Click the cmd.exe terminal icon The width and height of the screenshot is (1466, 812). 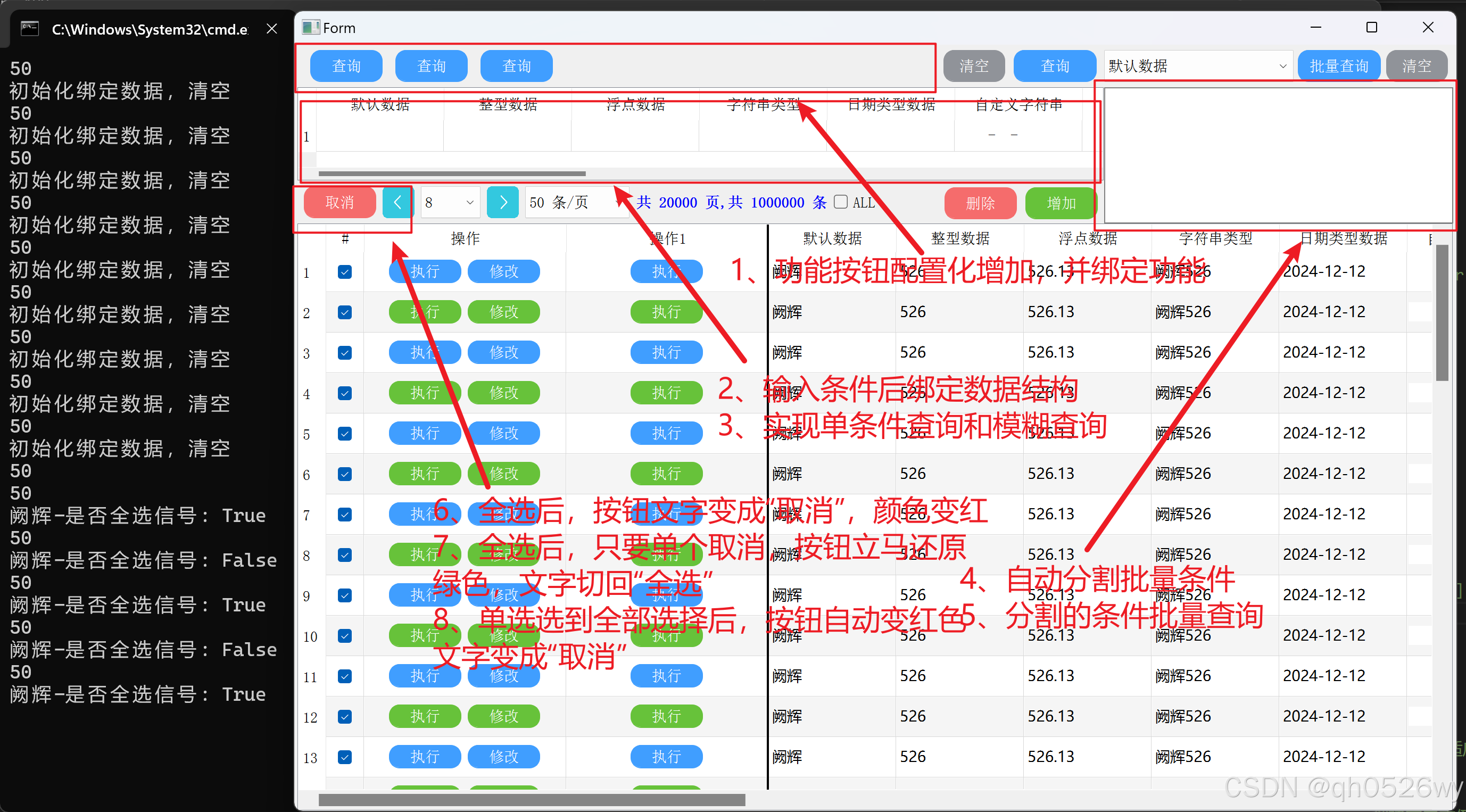(x=30, y=28)
